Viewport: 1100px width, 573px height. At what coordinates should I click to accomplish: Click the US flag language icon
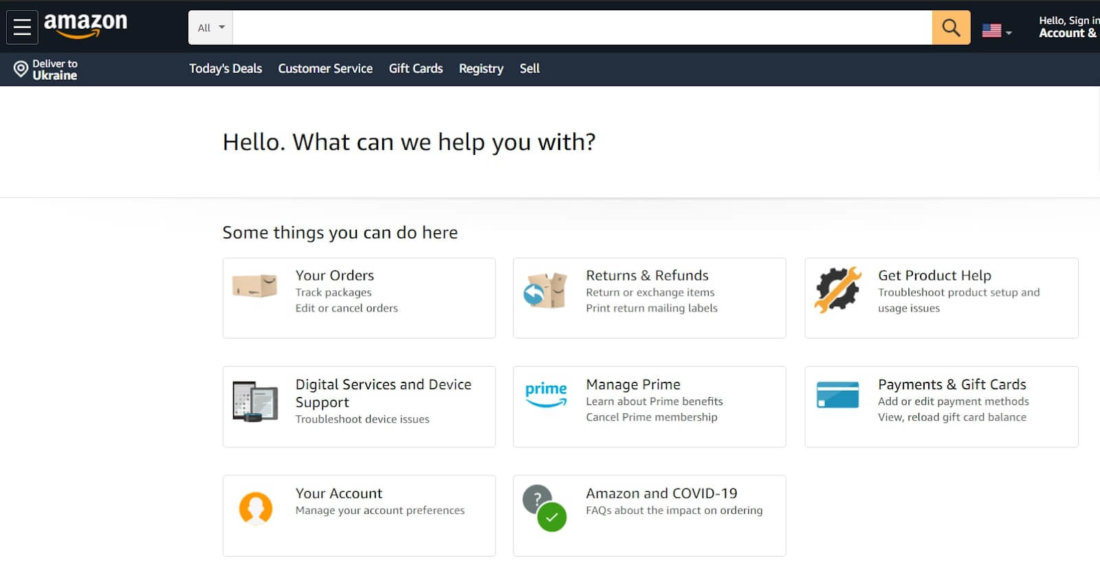[991, 31]
